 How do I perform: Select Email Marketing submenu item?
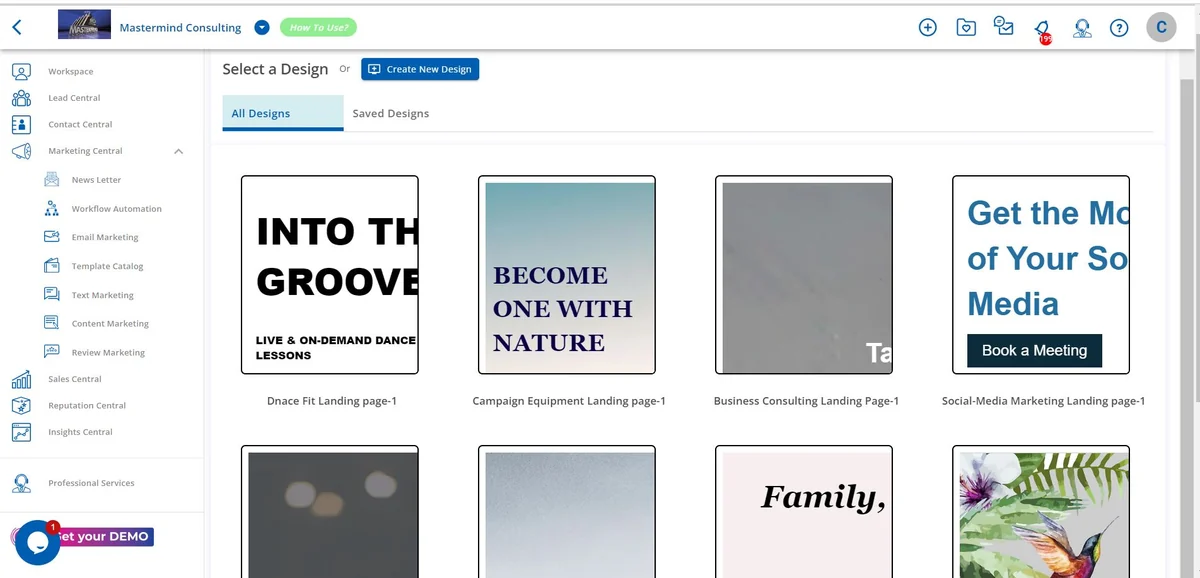105,238
